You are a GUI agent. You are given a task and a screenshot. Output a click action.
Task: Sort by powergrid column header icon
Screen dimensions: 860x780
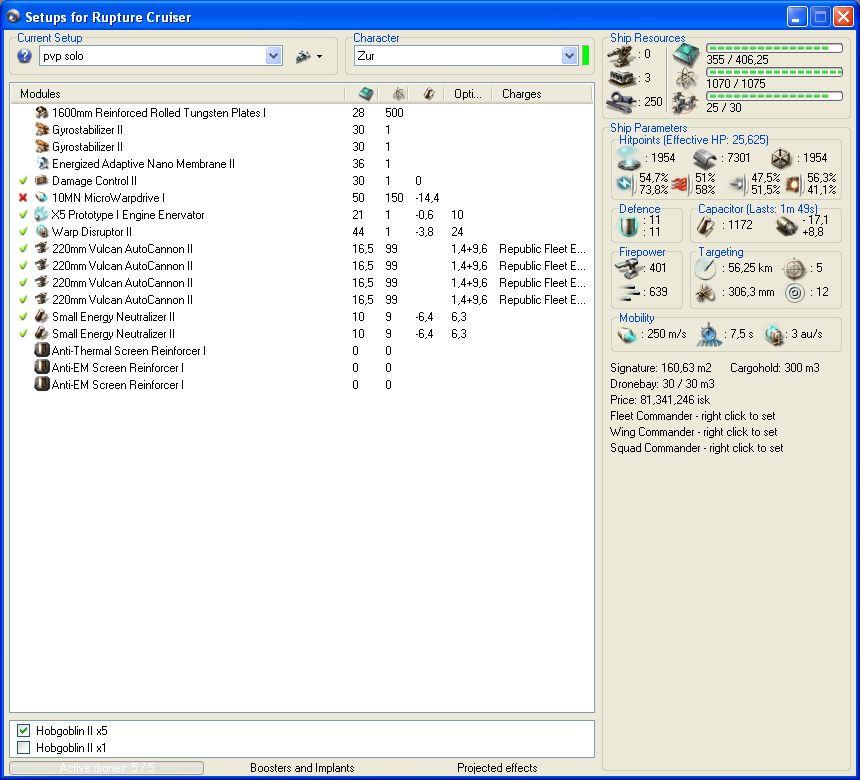point(399,94)
